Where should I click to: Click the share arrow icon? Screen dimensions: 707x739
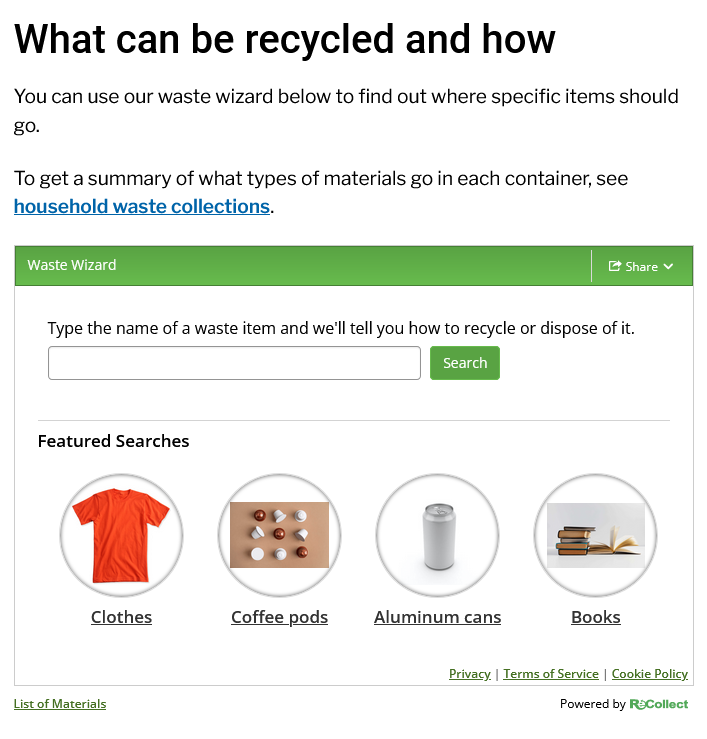click(615, 266)
